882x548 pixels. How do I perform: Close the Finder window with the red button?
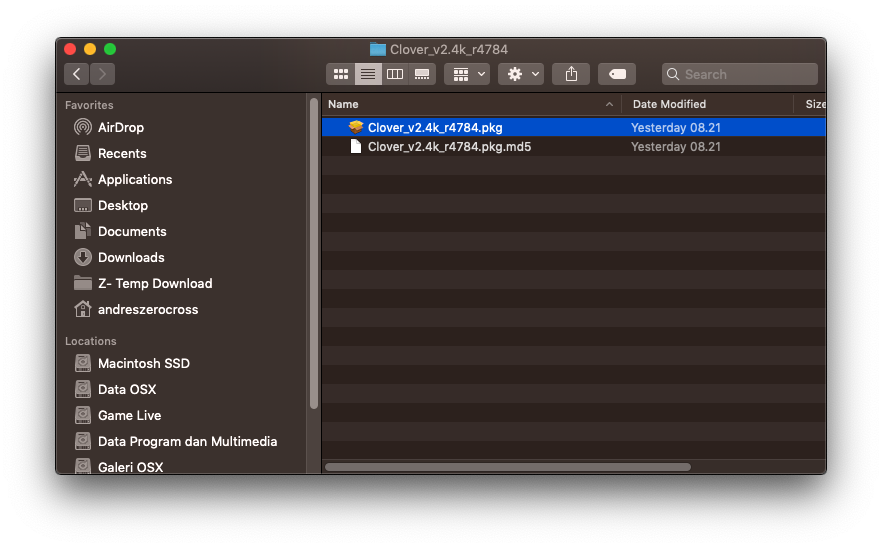[70, 49]
